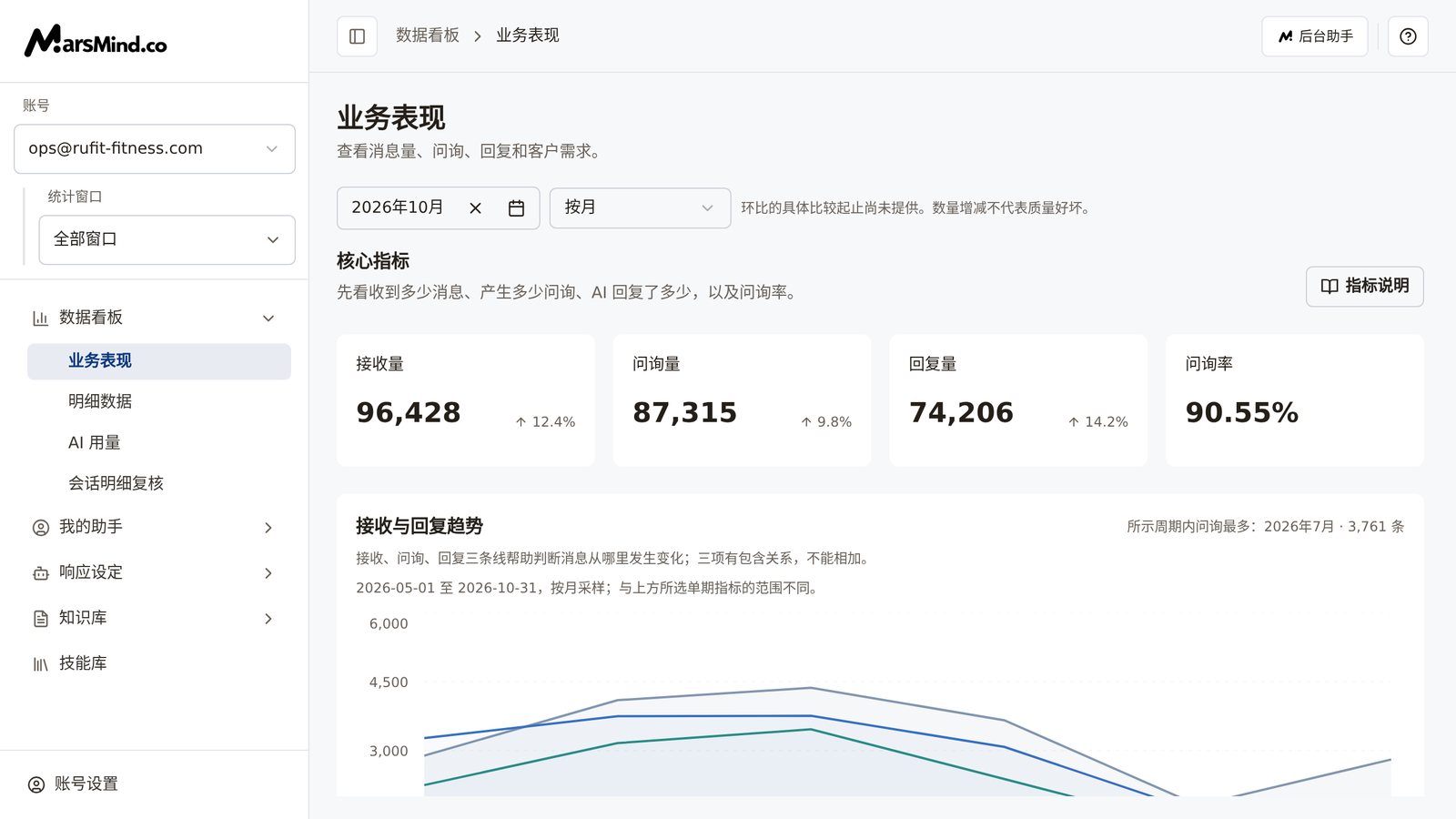The image size is (1456, 819).
Task: Click the MarsMind.co logo
Action: coord(96,41)
